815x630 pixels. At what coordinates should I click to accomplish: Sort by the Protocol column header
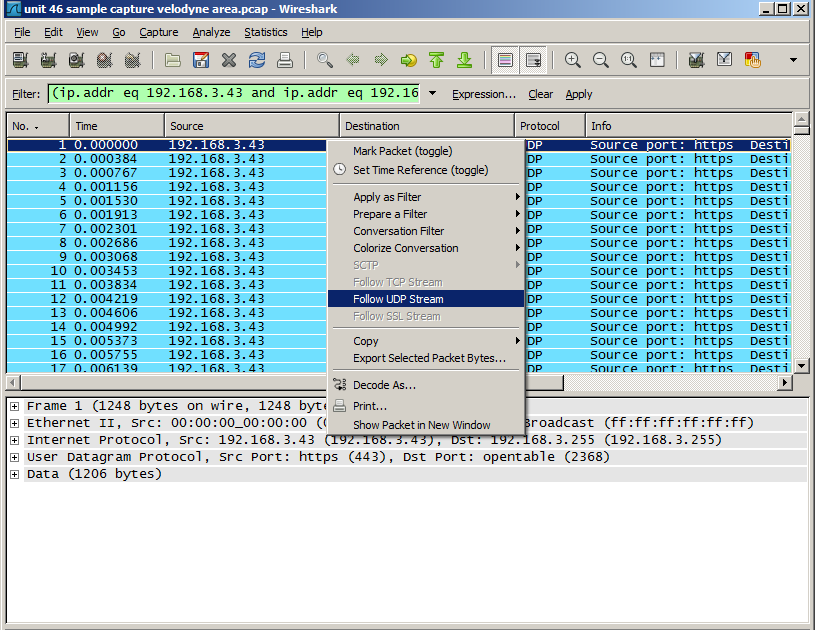click(550, 126)
